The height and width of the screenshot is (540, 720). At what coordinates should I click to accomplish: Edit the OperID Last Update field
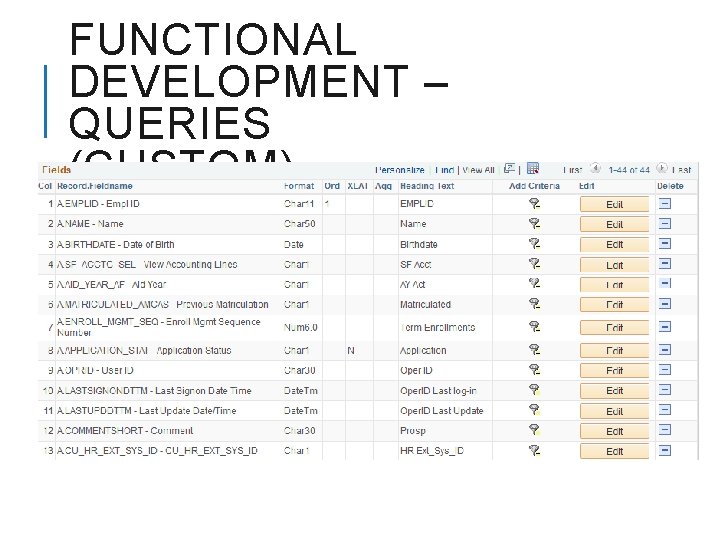pyautogui.click(x=614, y=411)
